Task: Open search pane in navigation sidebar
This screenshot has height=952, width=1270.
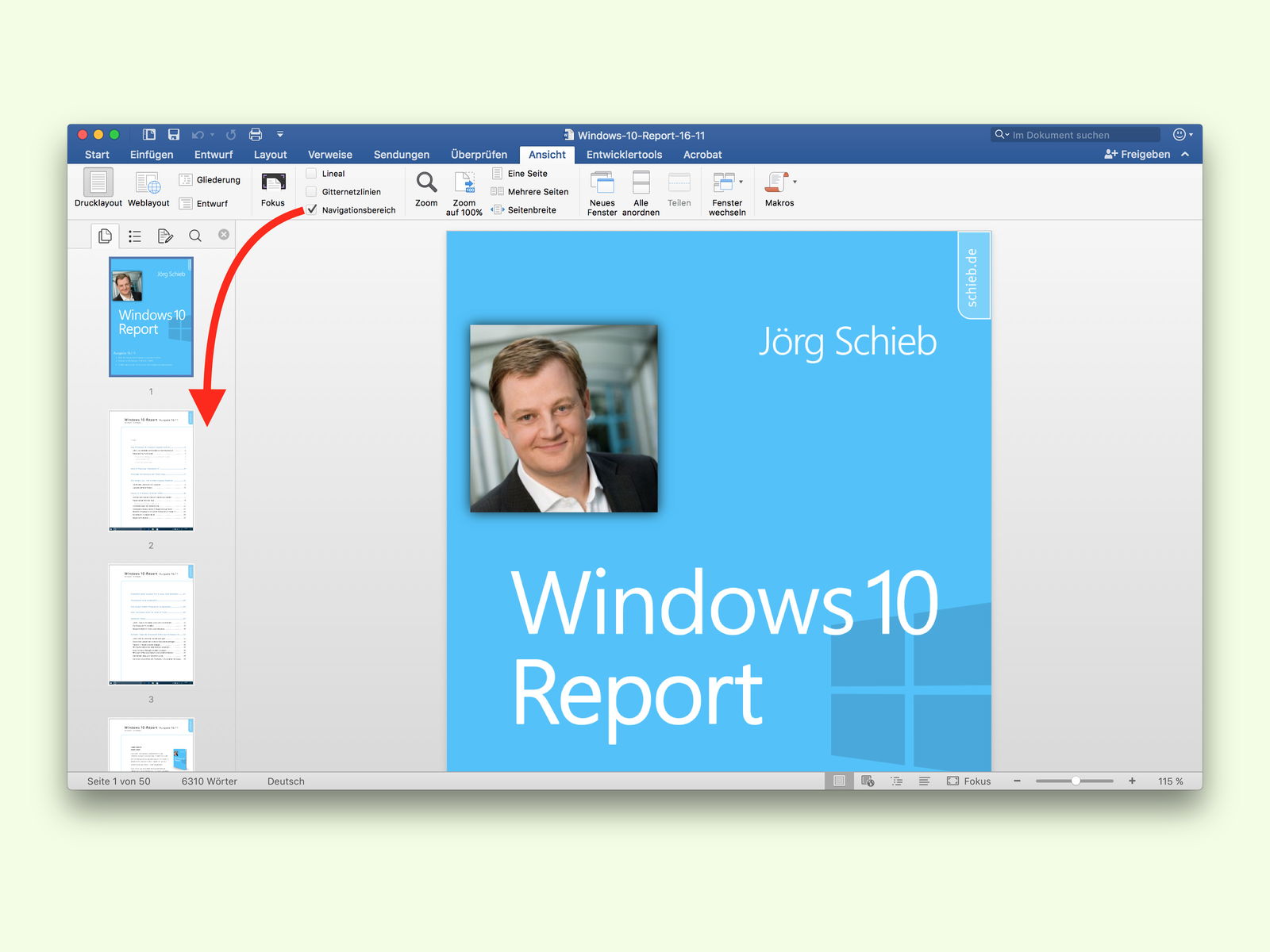Action: (195, 236)
